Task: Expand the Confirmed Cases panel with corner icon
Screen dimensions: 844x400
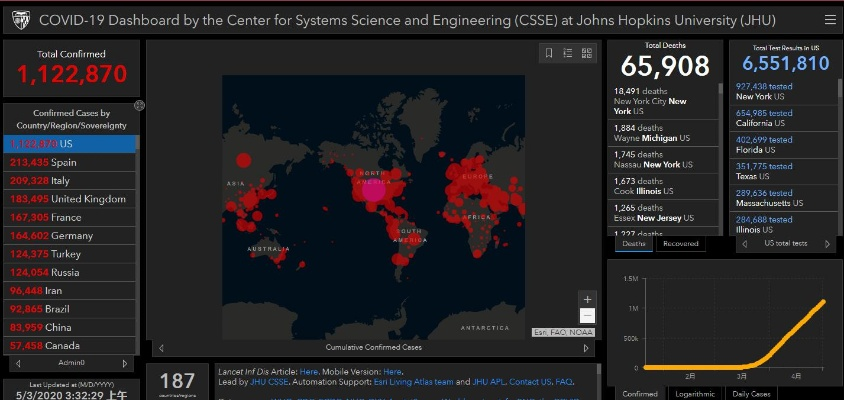Action: pyautogui.click(x=139, y=105)
